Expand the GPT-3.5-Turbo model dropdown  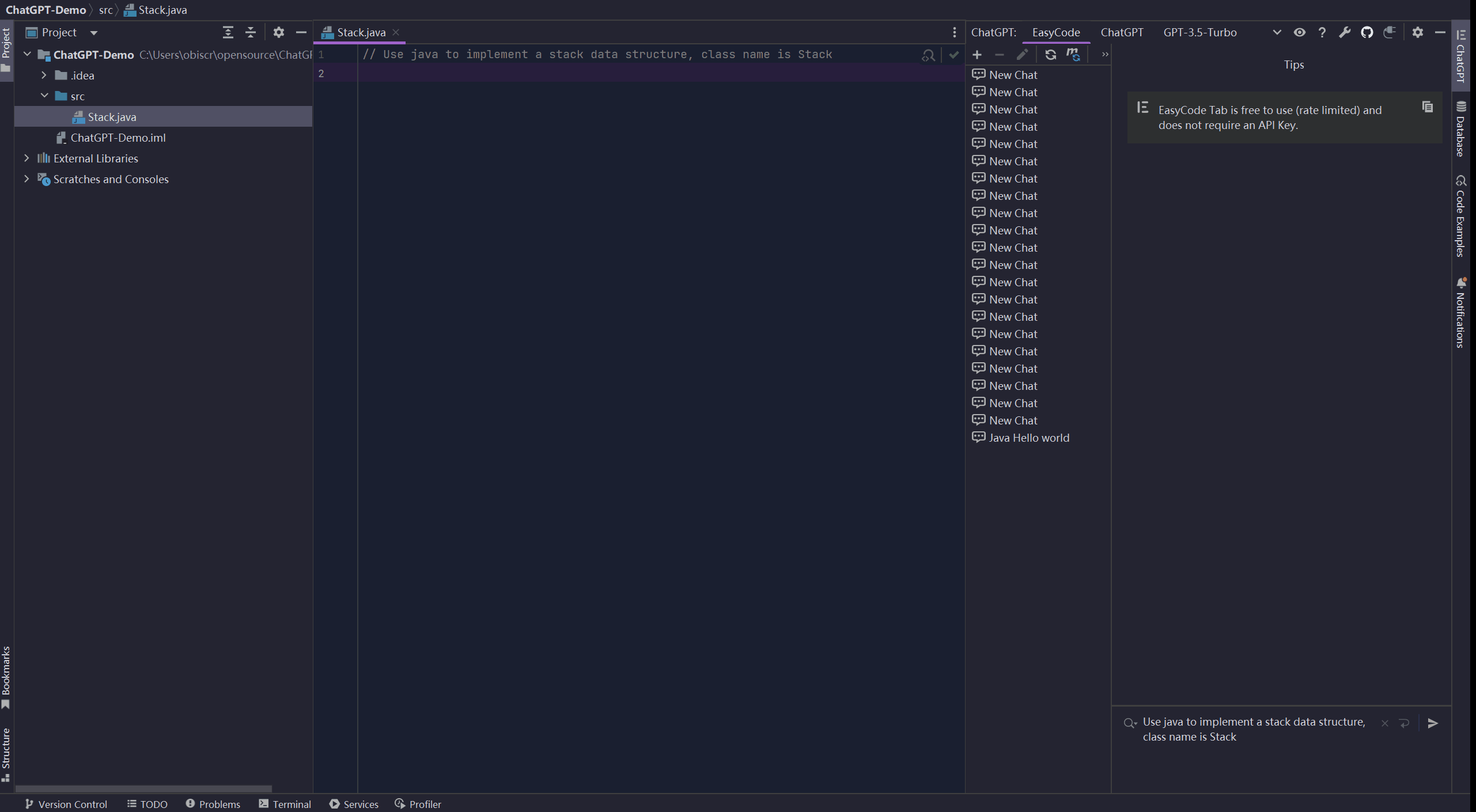point(1277,32)
